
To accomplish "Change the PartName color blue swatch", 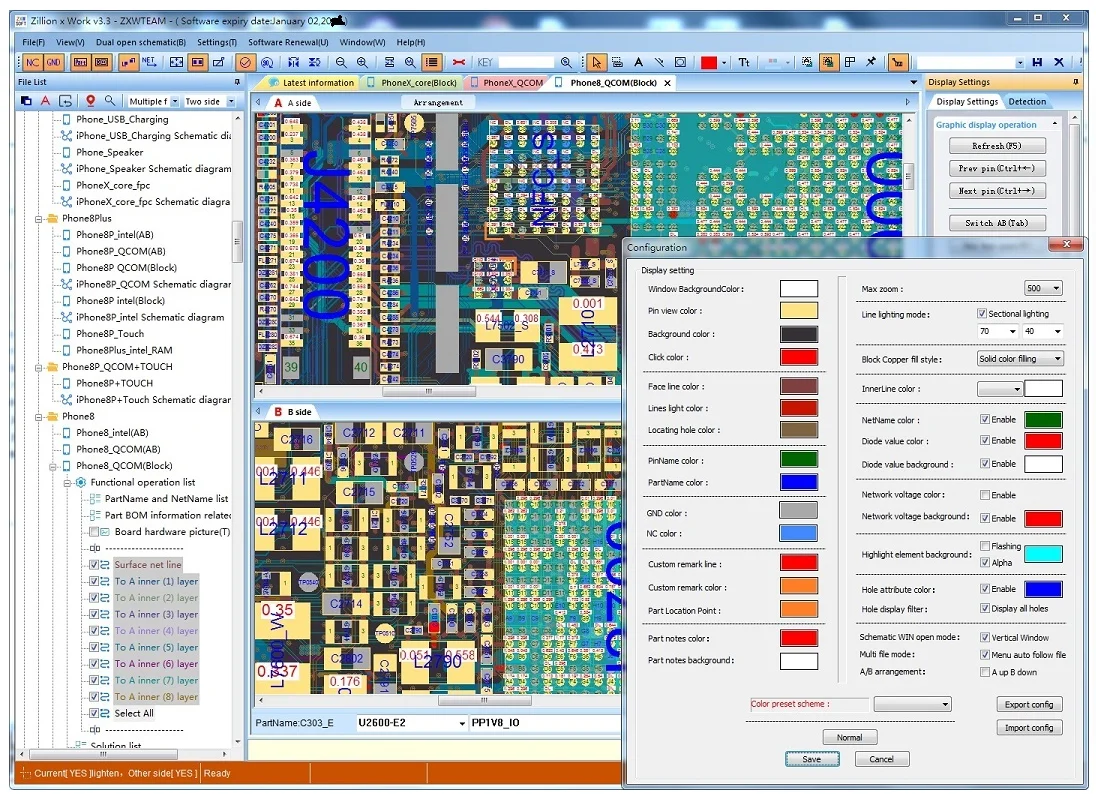I will point(798,482).
